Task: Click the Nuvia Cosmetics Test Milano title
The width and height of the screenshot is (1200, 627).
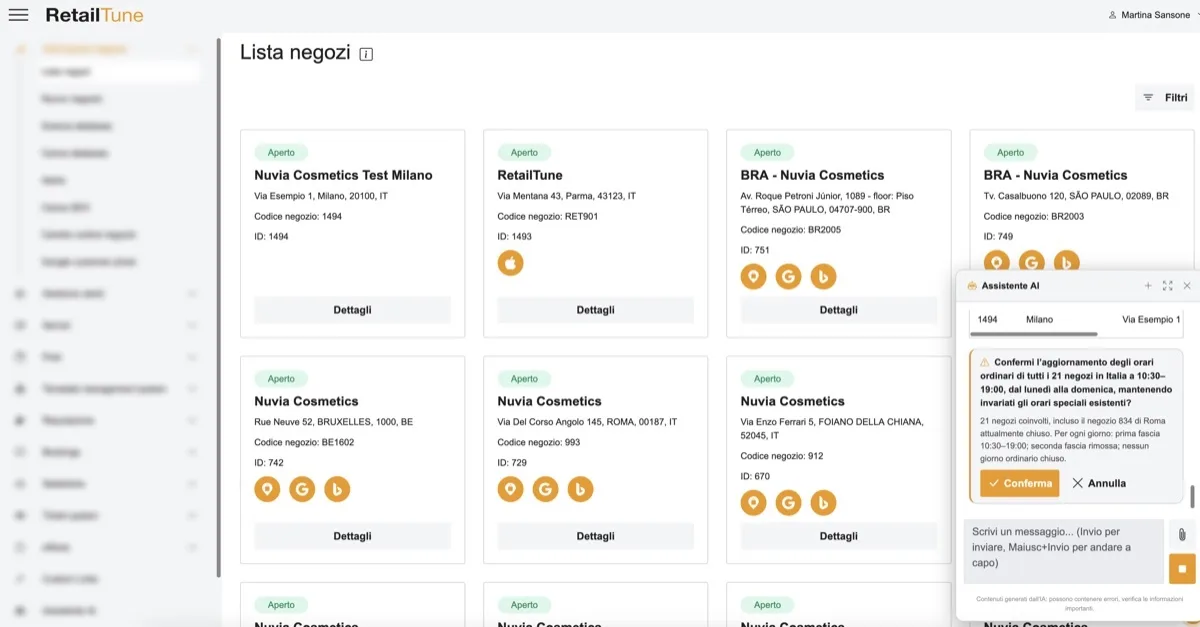Action: (343, 175)
